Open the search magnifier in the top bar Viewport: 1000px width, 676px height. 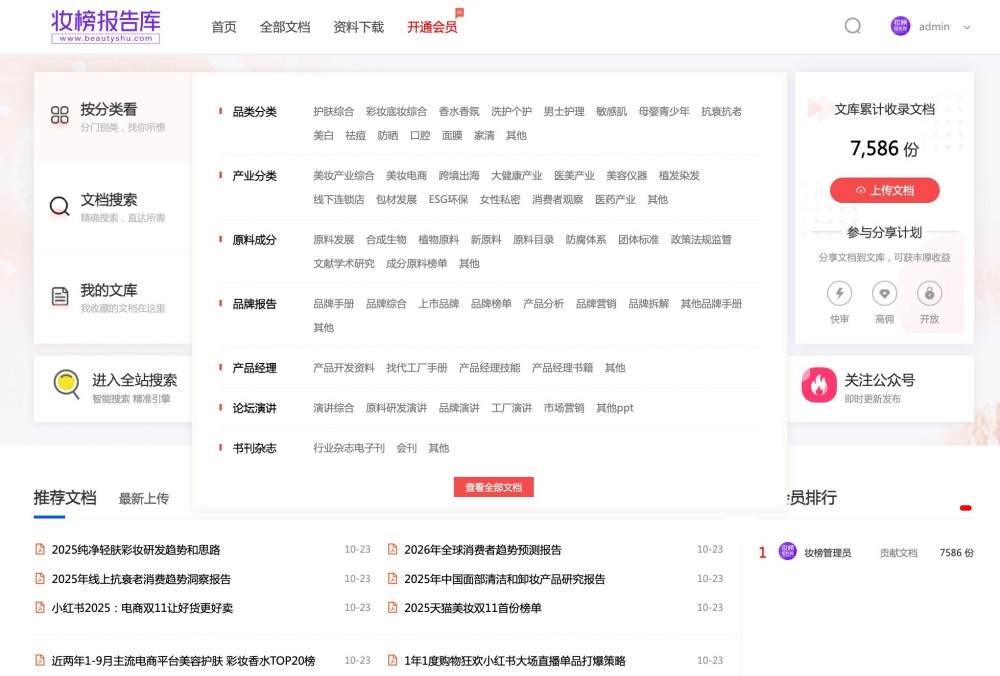(x=852, y=27)
